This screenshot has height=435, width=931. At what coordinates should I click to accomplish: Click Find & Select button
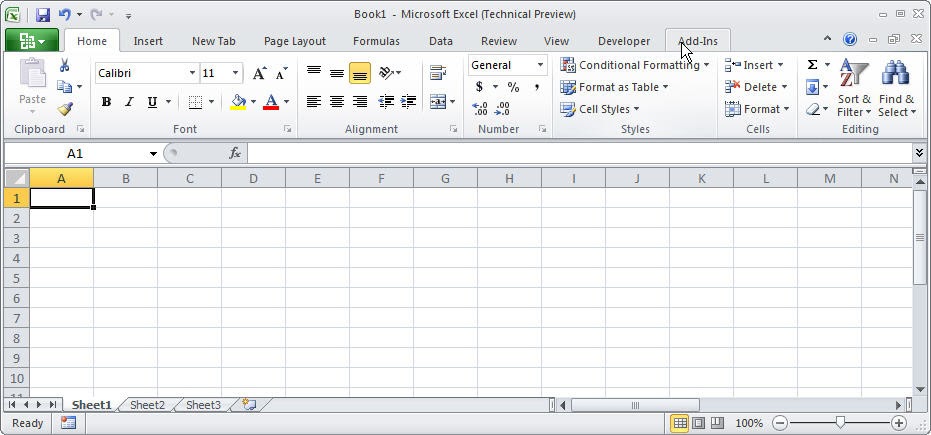[897, 88]
